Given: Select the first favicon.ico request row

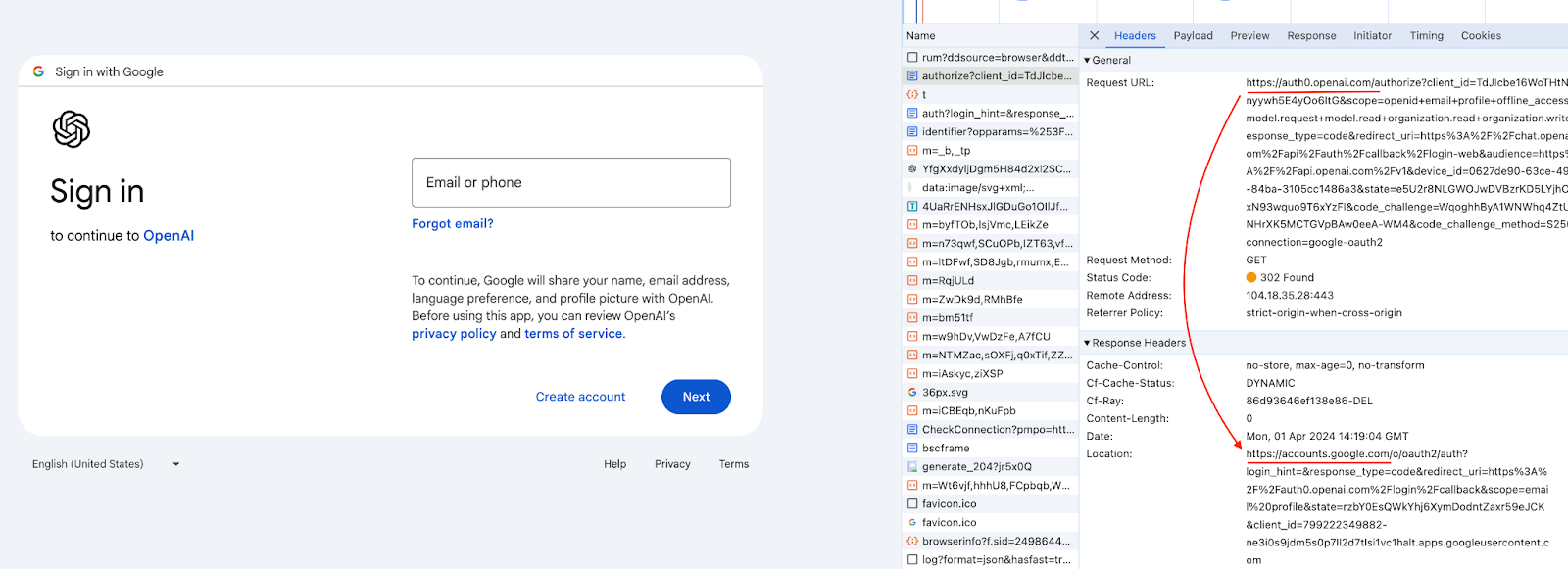Looking at the screenshot, I should (x=990, y=504).
